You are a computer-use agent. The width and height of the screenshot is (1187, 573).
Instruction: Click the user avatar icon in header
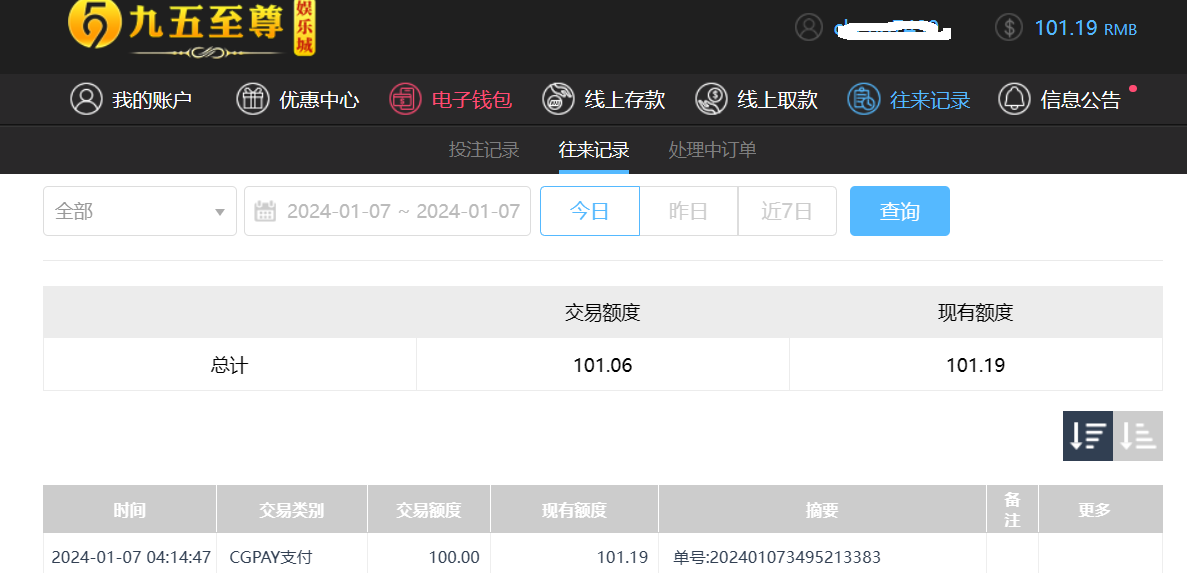point(808,28)
